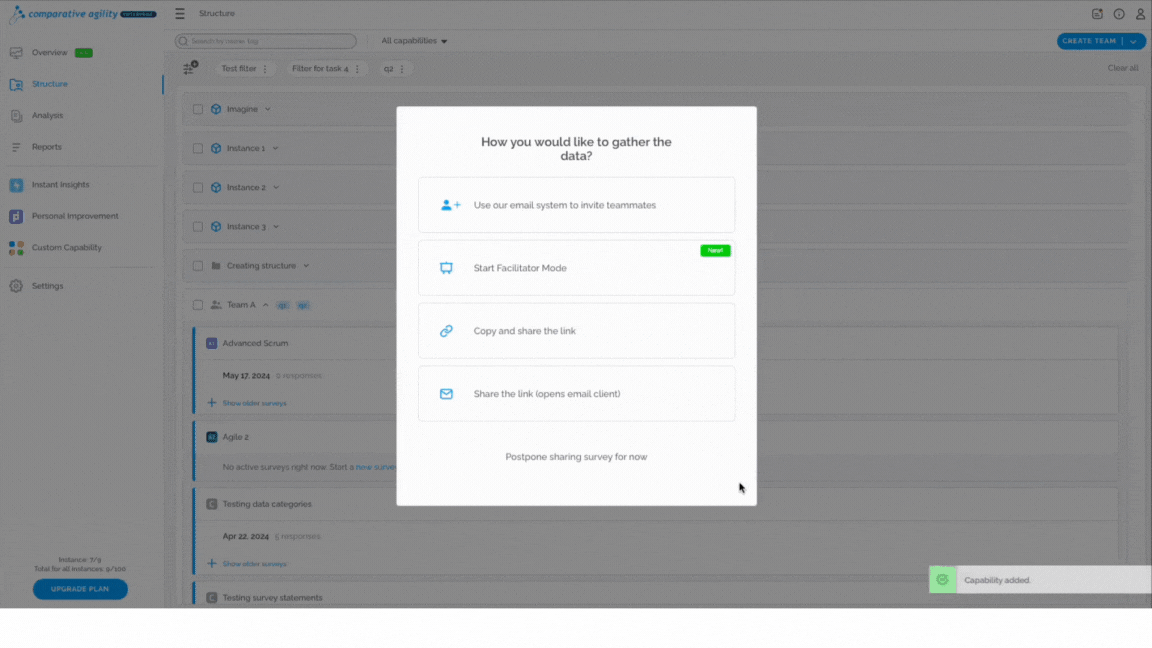Click the Testing data categories icon
The height and width of the screenshot is (648, 1152).
pyautogui.click(x=212, y=504)
